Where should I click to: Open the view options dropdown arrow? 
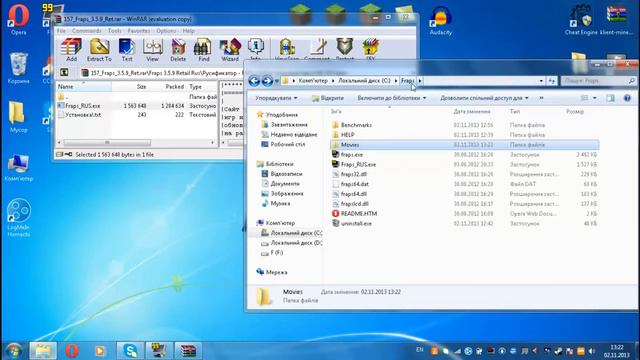coord(595,98)
